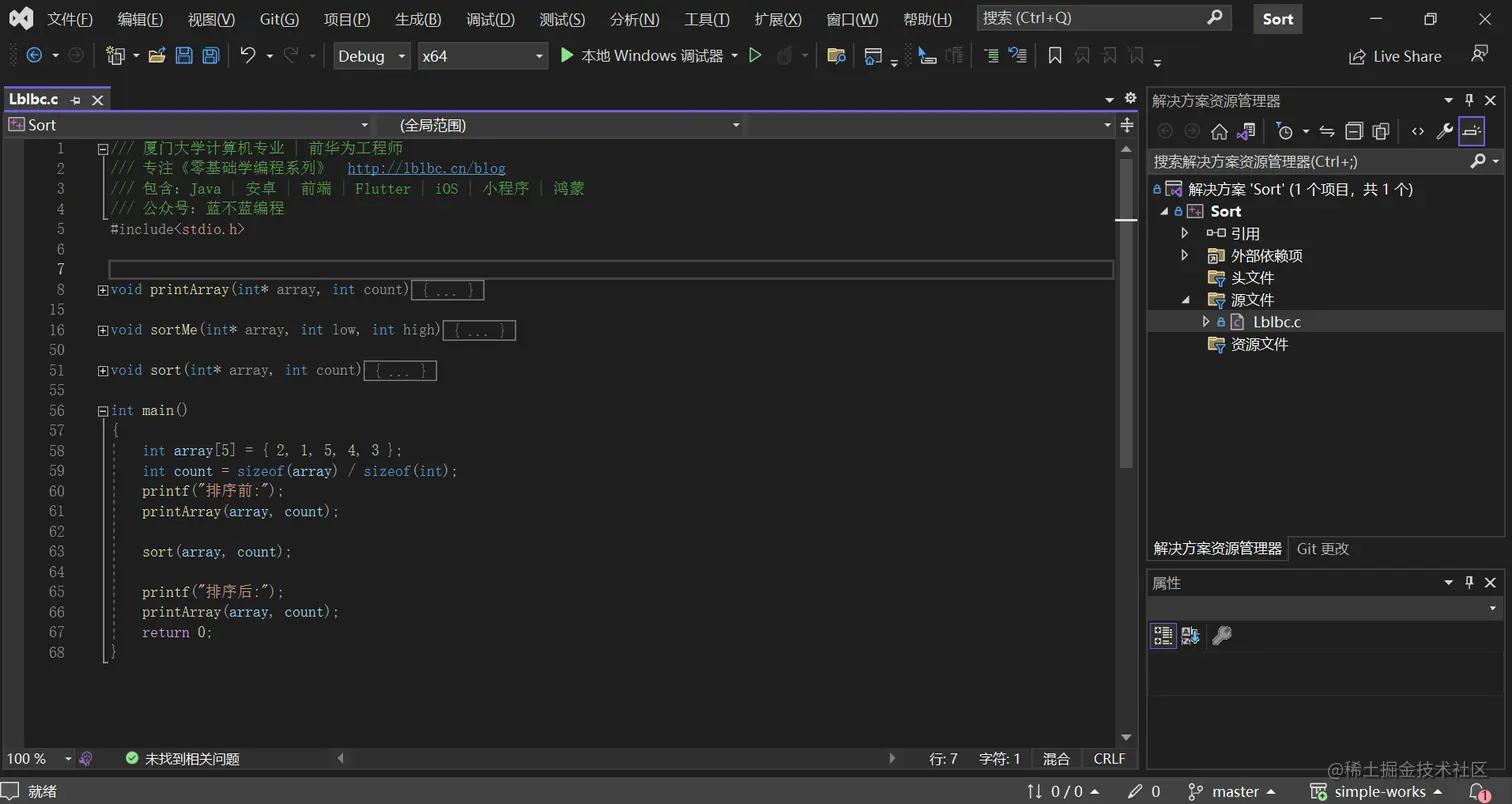1512x804 pixels.
Task: Click the Undo arrow icon
Action: coord(248,56)
